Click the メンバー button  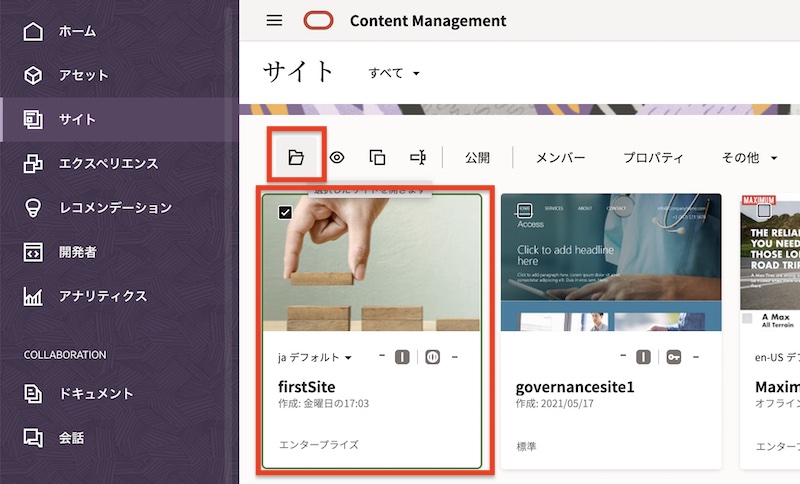coord(560,157)
